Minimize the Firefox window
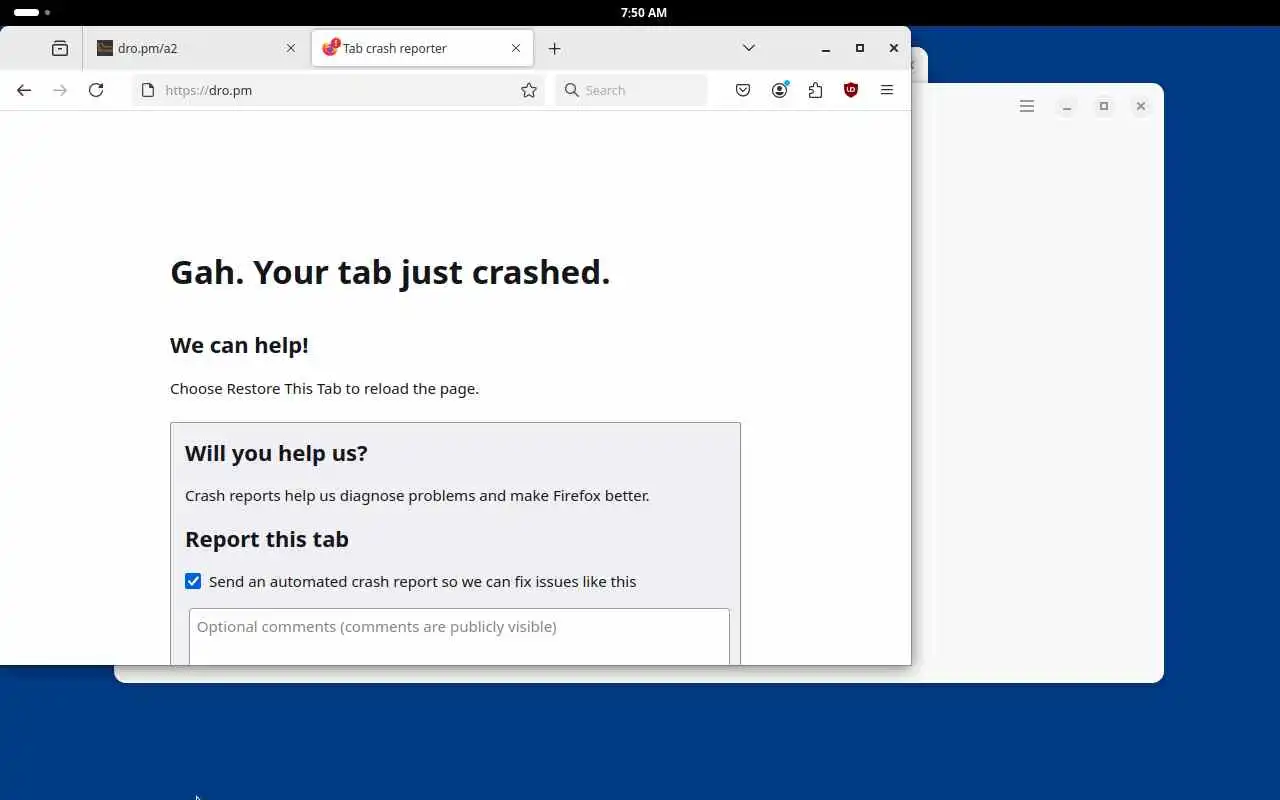This screenshot has height=800, width=1280. click(826, 48)
